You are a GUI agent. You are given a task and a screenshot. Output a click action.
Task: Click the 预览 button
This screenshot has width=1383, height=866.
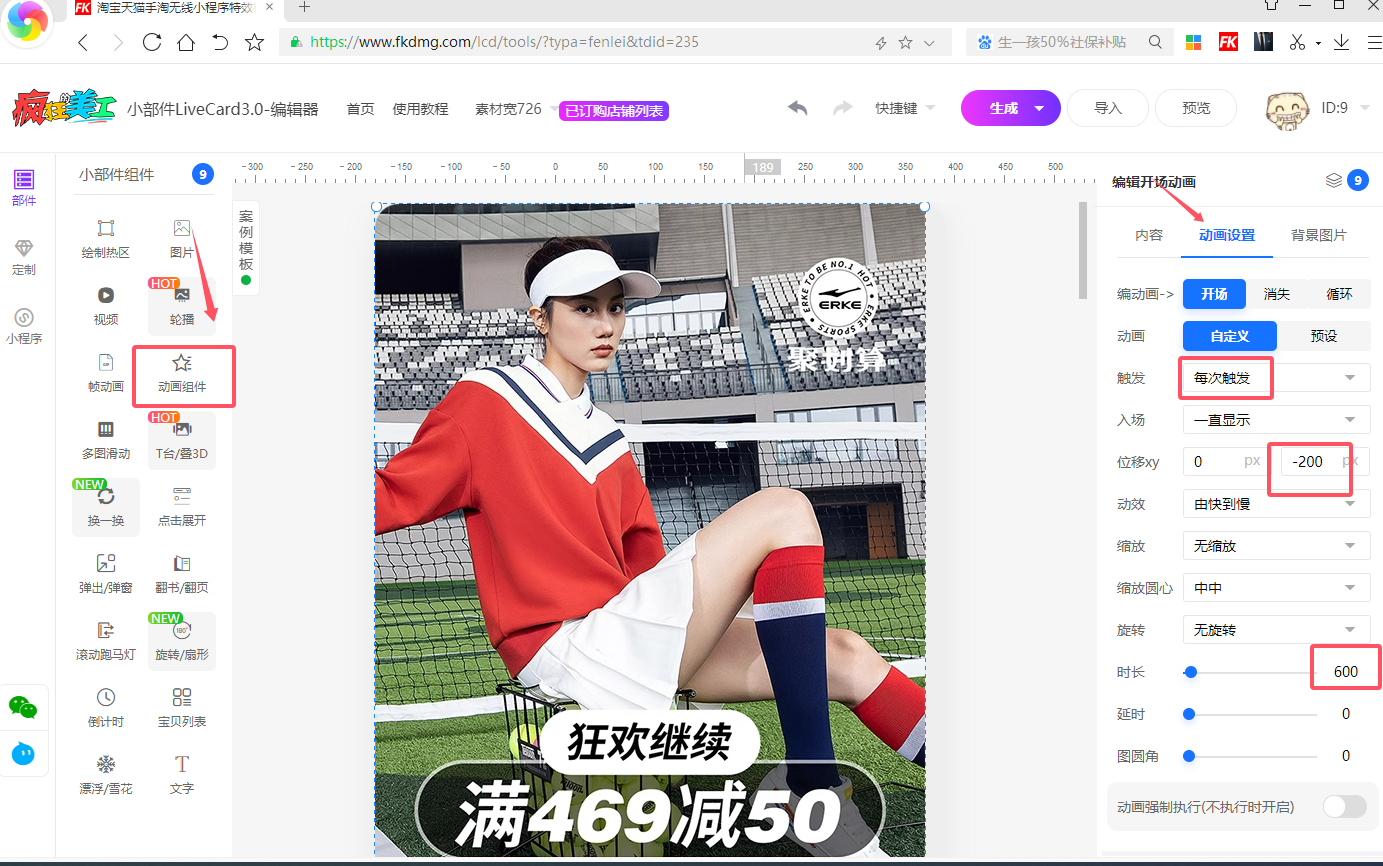[x=1196, y=108]
